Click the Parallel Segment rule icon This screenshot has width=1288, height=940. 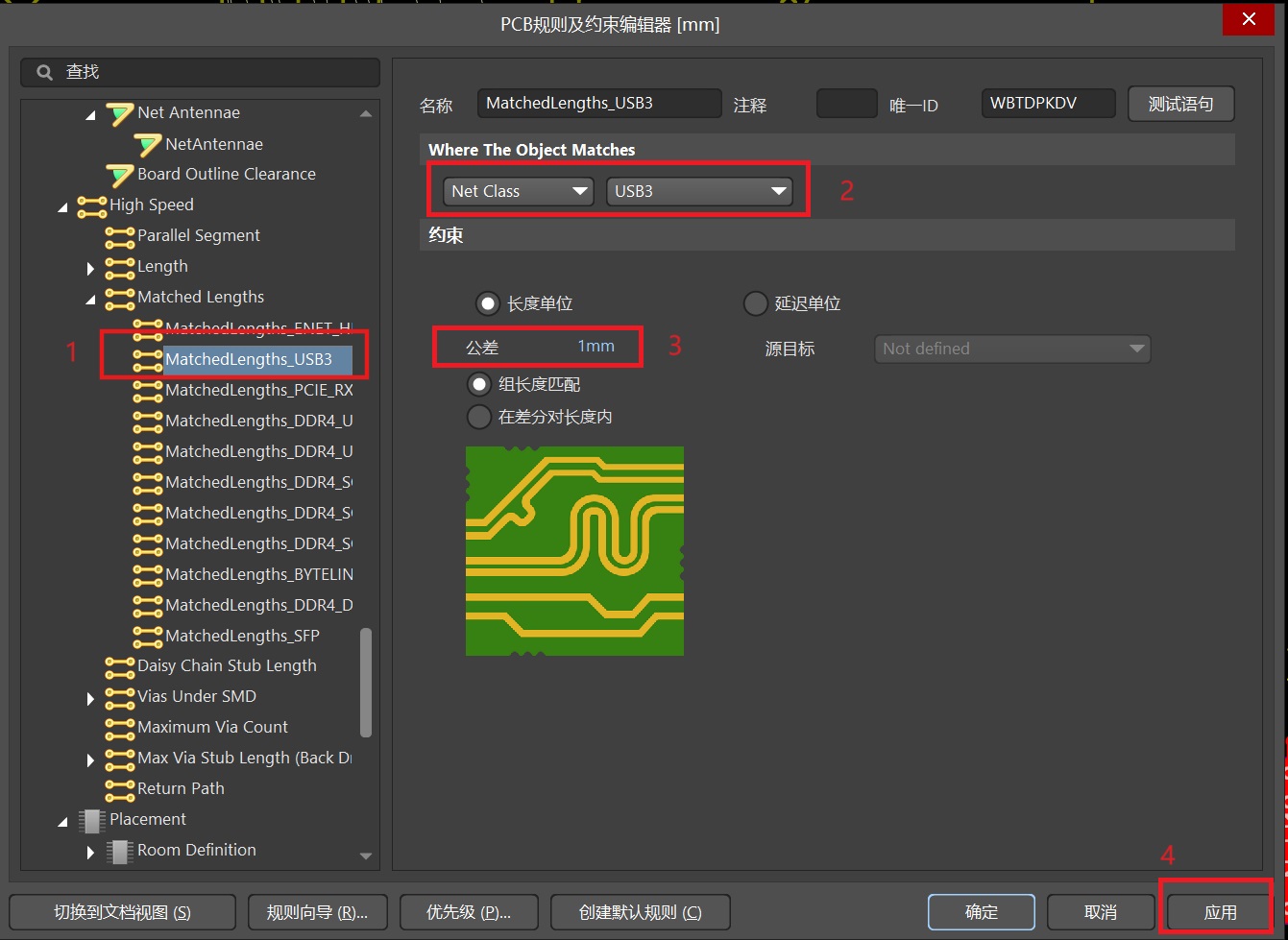120,236
